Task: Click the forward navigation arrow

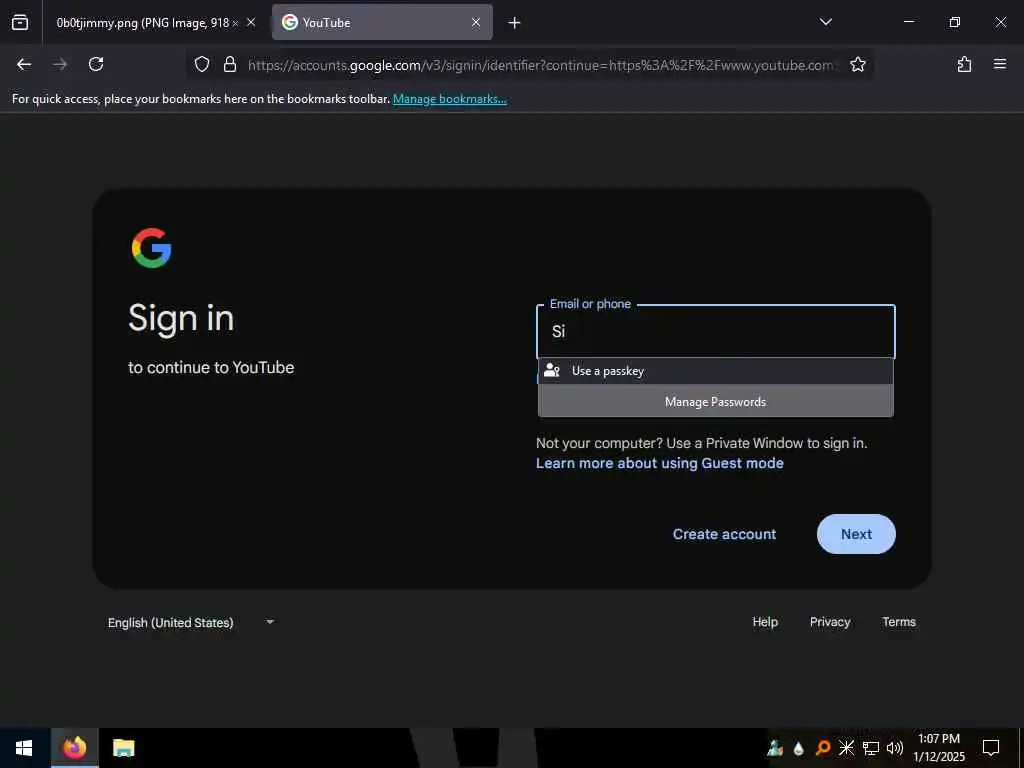Action: coord(60,64)
